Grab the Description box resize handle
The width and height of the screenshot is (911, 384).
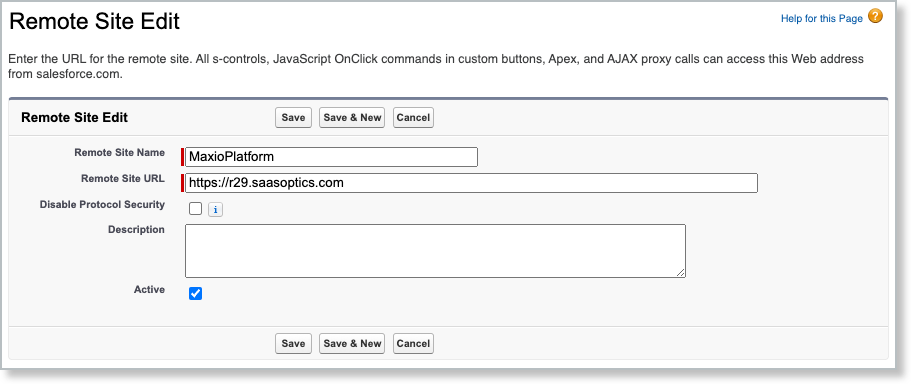pyautogui.click(x=680, y=272)
